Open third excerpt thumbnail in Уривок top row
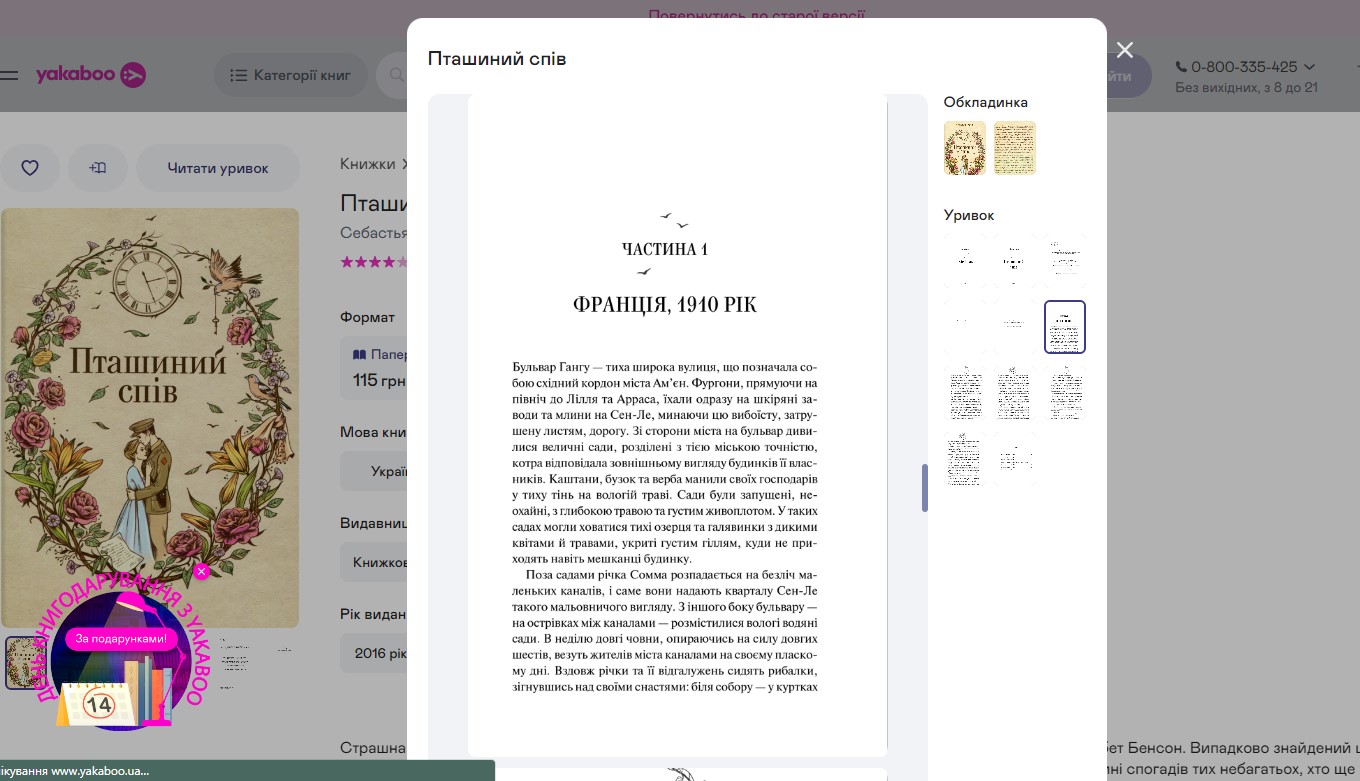 1065,261
